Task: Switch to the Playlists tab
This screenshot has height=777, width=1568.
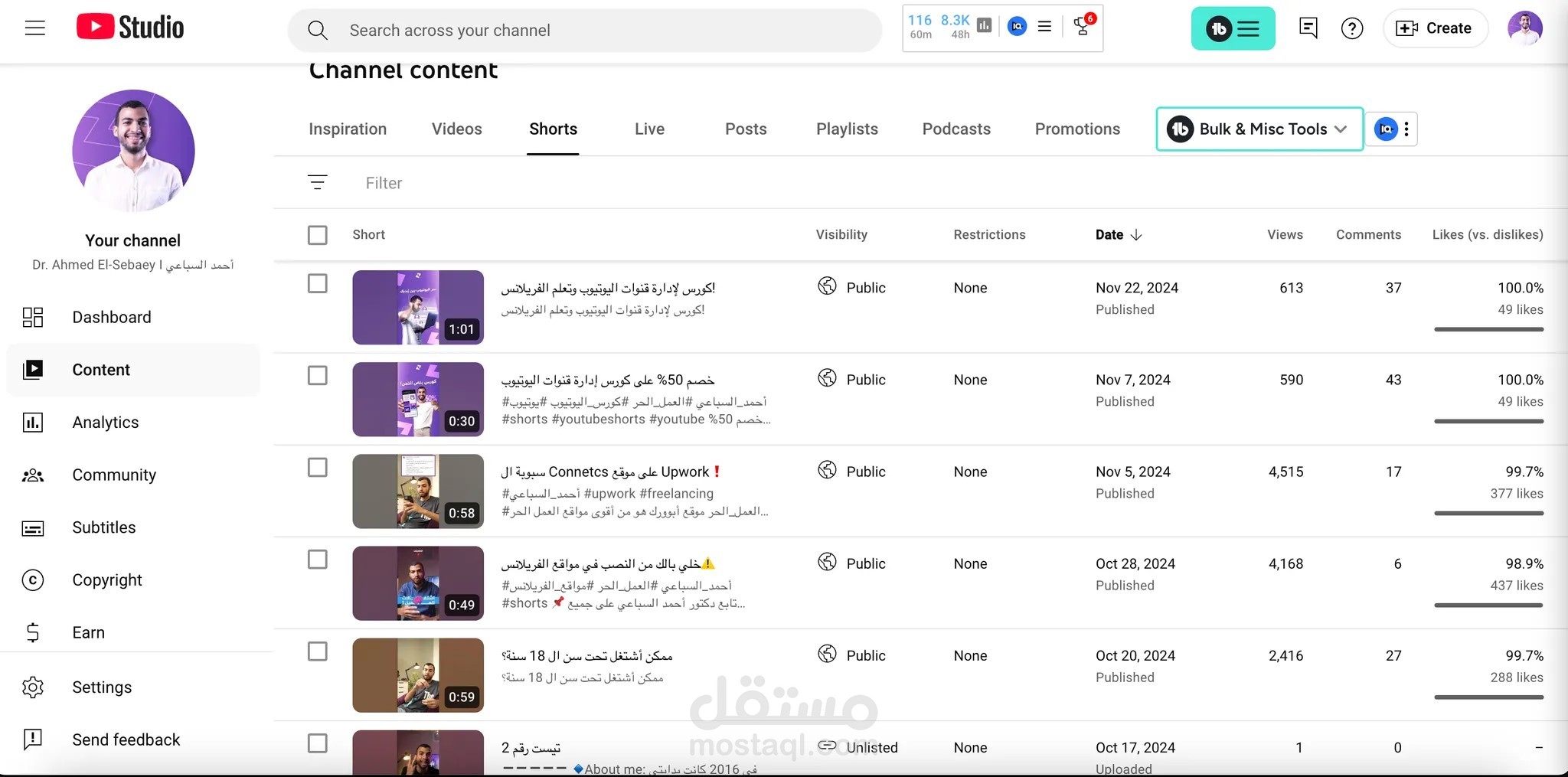Action: coord(847,129)
